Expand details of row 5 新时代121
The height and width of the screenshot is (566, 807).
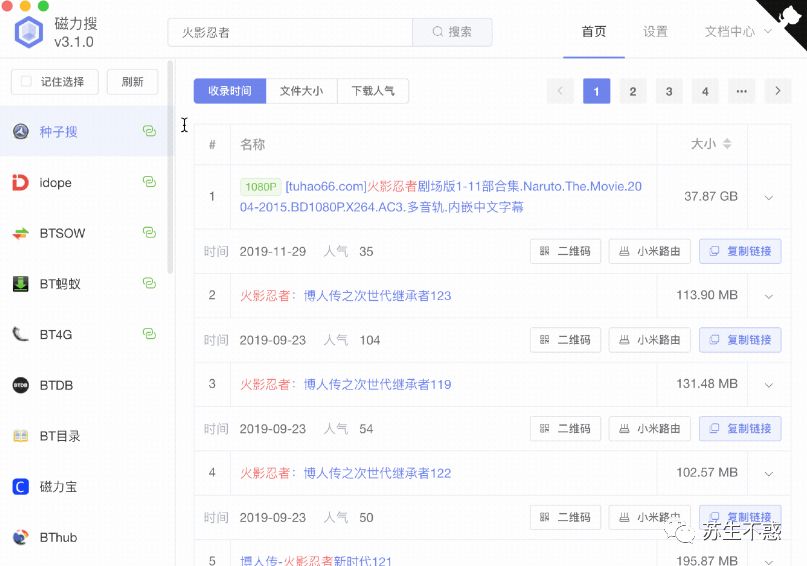click(769, 561)
